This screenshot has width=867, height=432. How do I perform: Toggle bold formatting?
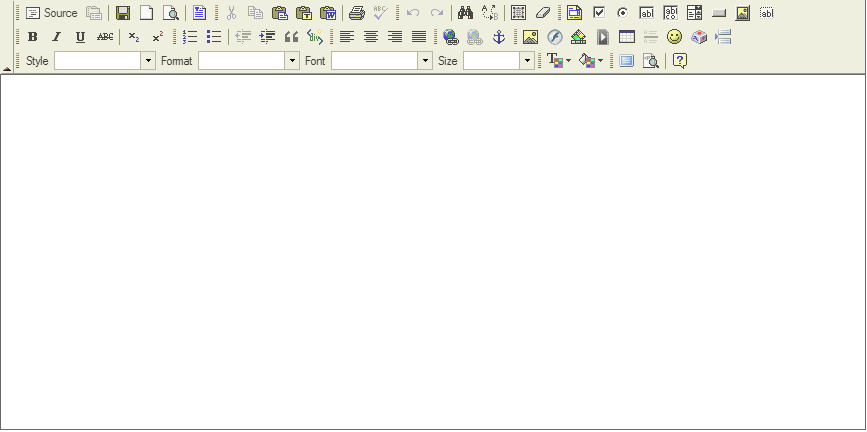click(33, 37)
